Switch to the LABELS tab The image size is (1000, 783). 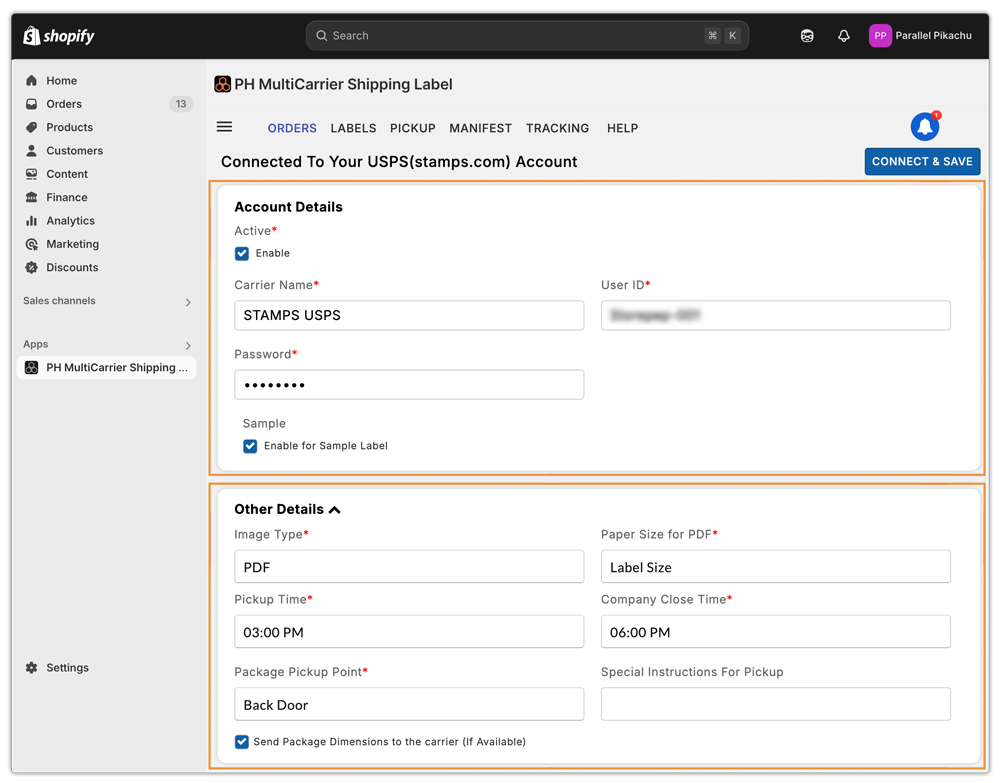(353, 128)
